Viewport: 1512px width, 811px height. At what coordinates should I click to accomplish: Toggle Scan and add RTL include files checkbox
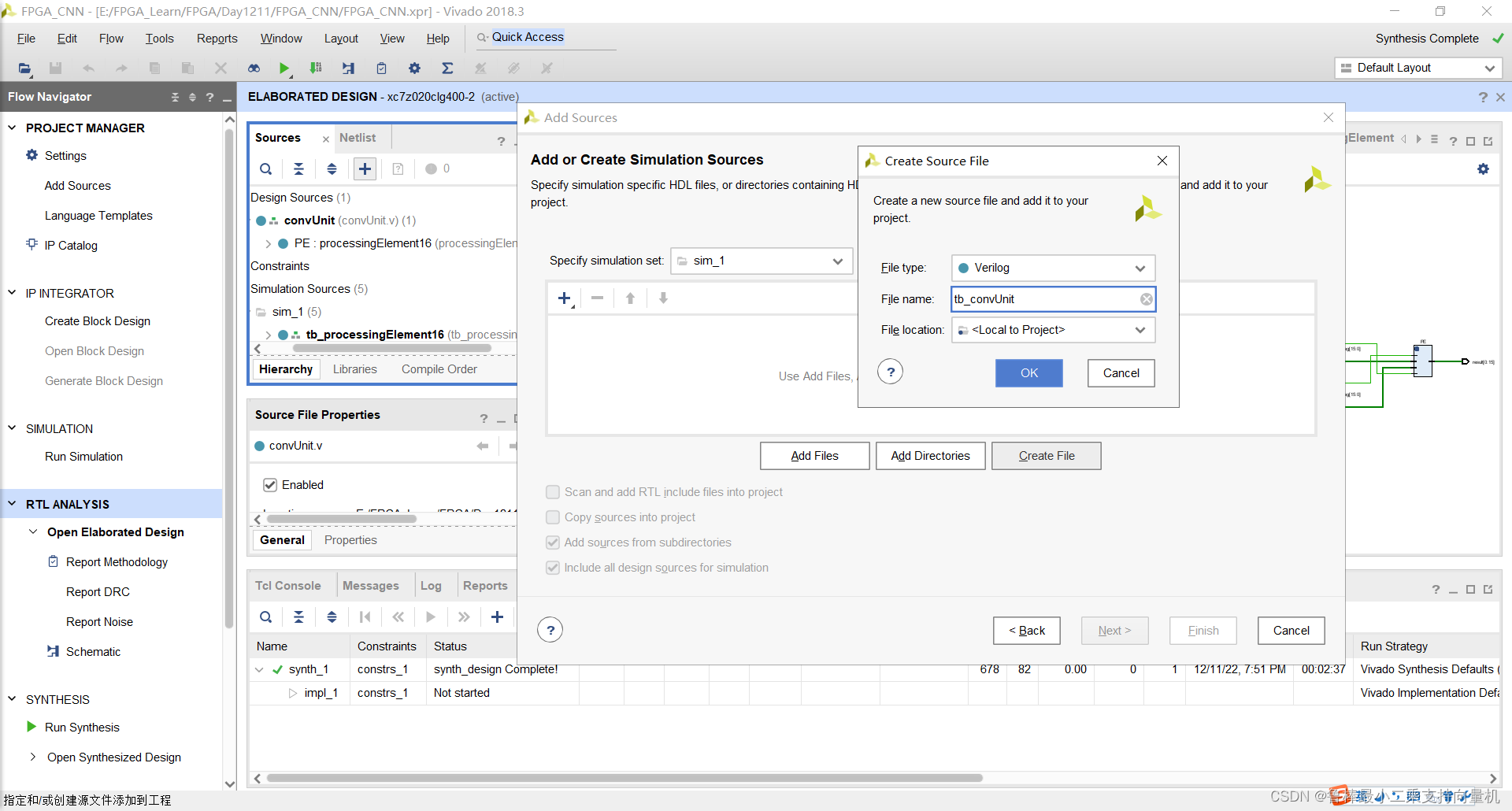(x=553, y=492)
